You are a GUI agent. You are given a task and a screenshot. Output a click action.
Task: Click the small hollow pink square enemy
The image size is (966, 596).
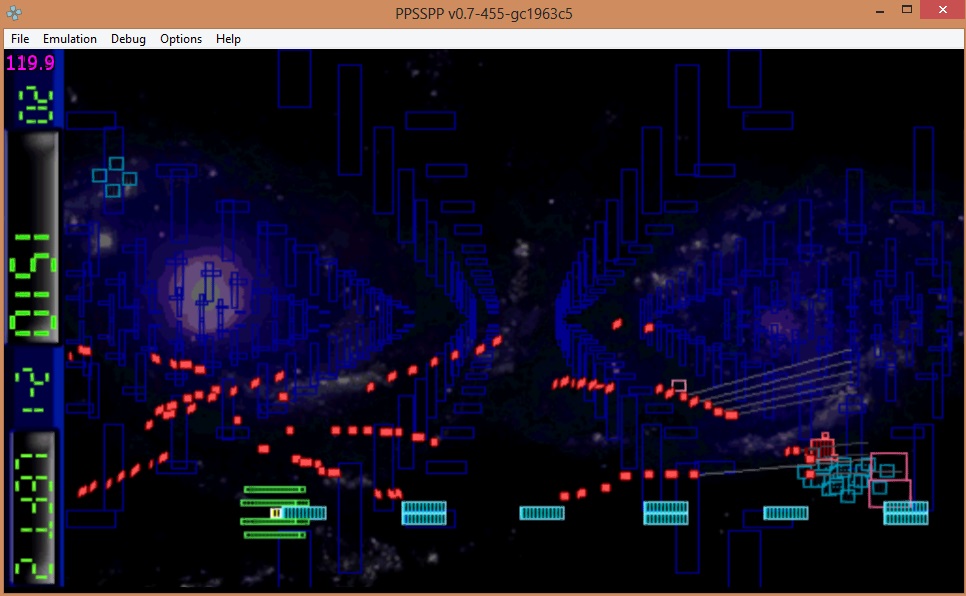point(679,386)
